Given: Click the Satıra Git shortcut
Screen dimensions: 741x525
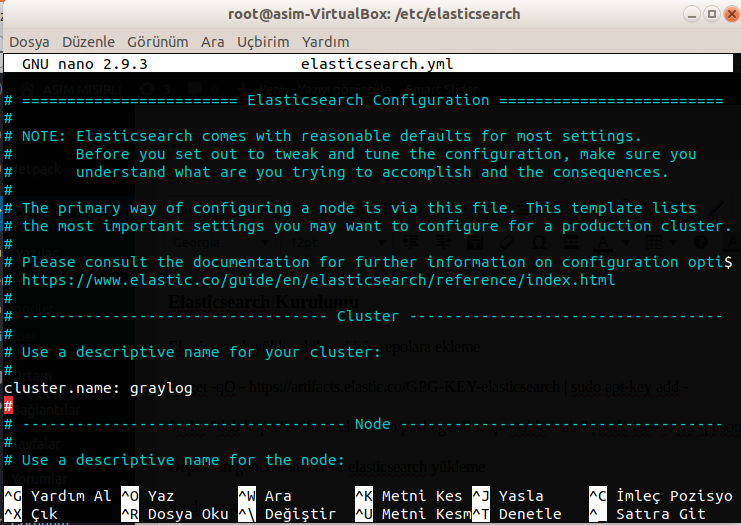Looking at the screenshot, I should [647, 514].
